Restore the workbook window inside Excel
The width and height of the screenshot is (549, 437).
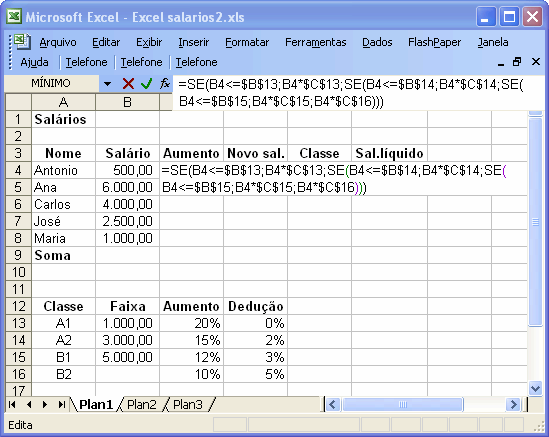517,62
